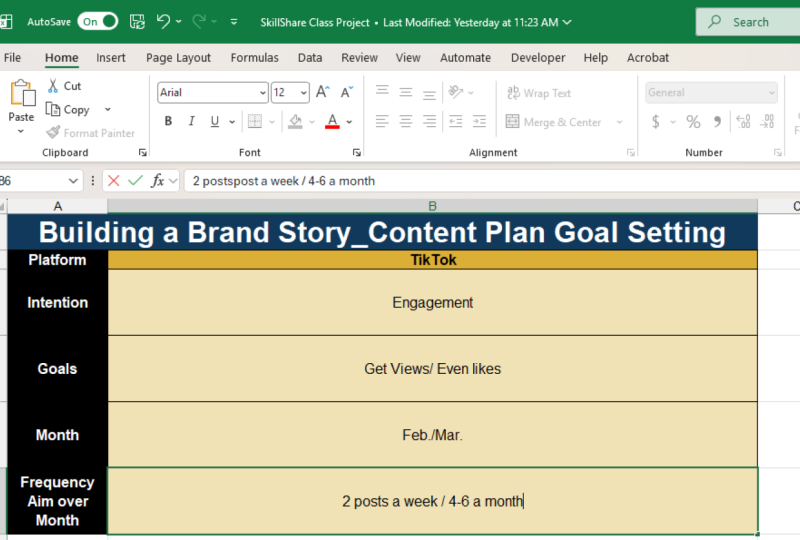Click the Increase Indent icon
800x540 pixels.
479,121
